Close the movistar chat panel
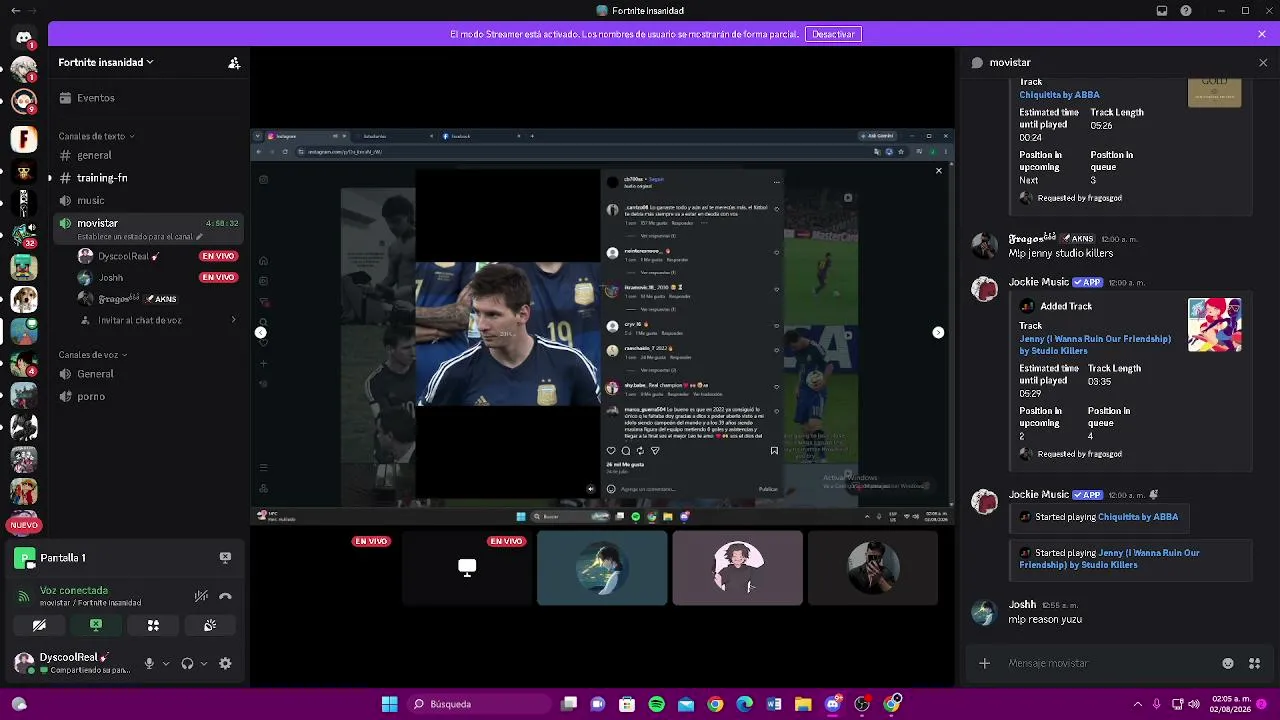The image size is (1280, 720). click(x=1263, y=62)
